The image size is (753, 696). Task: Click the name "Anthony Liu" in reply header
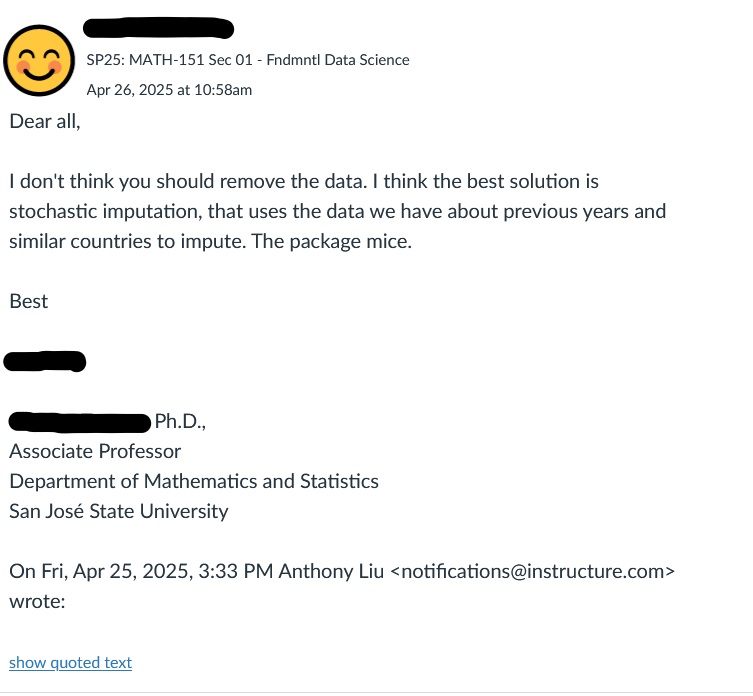pyautogui.click(x=331, y=571)
